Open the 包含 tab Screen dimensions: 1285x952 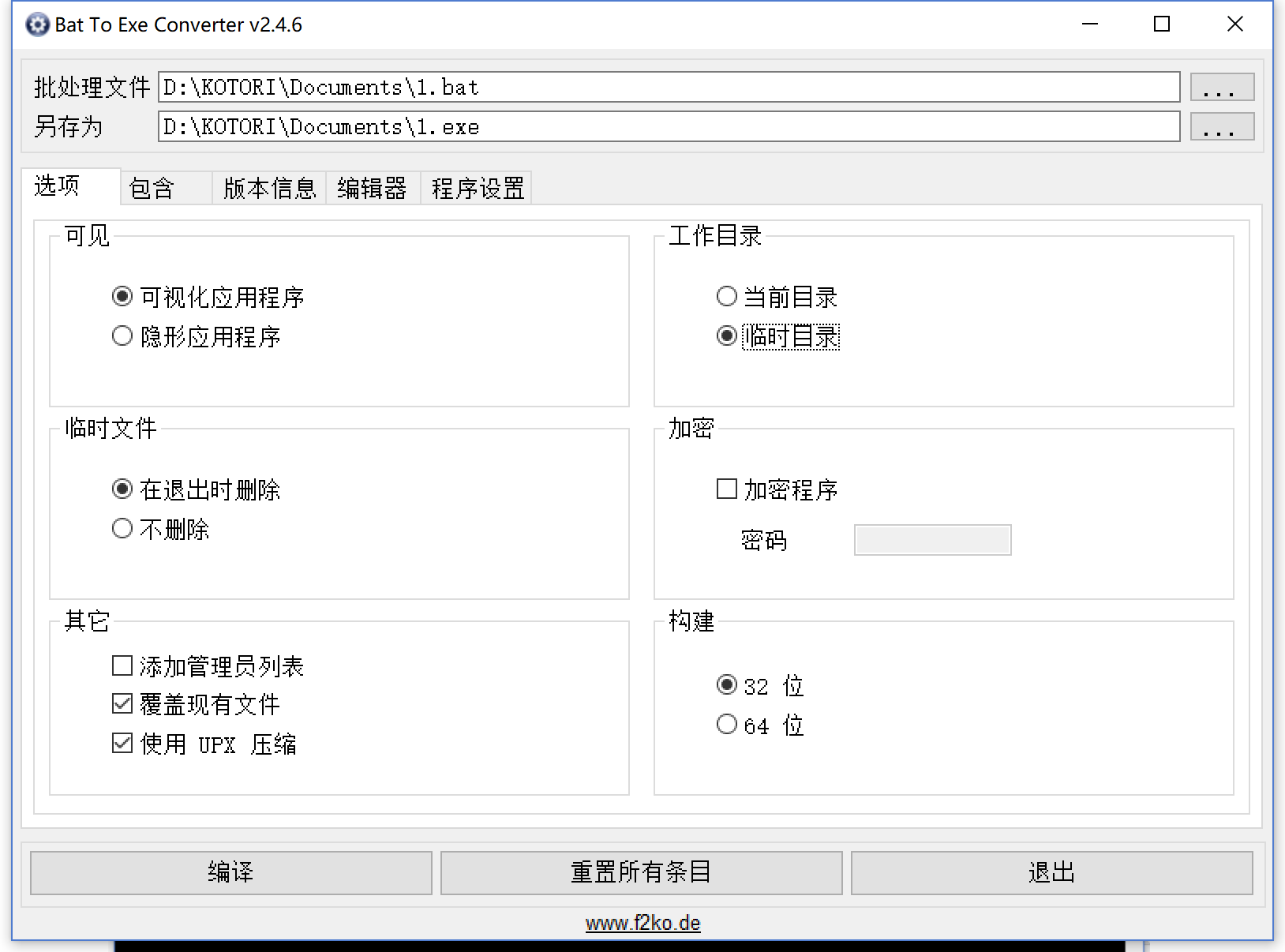[x=167, y=189]
